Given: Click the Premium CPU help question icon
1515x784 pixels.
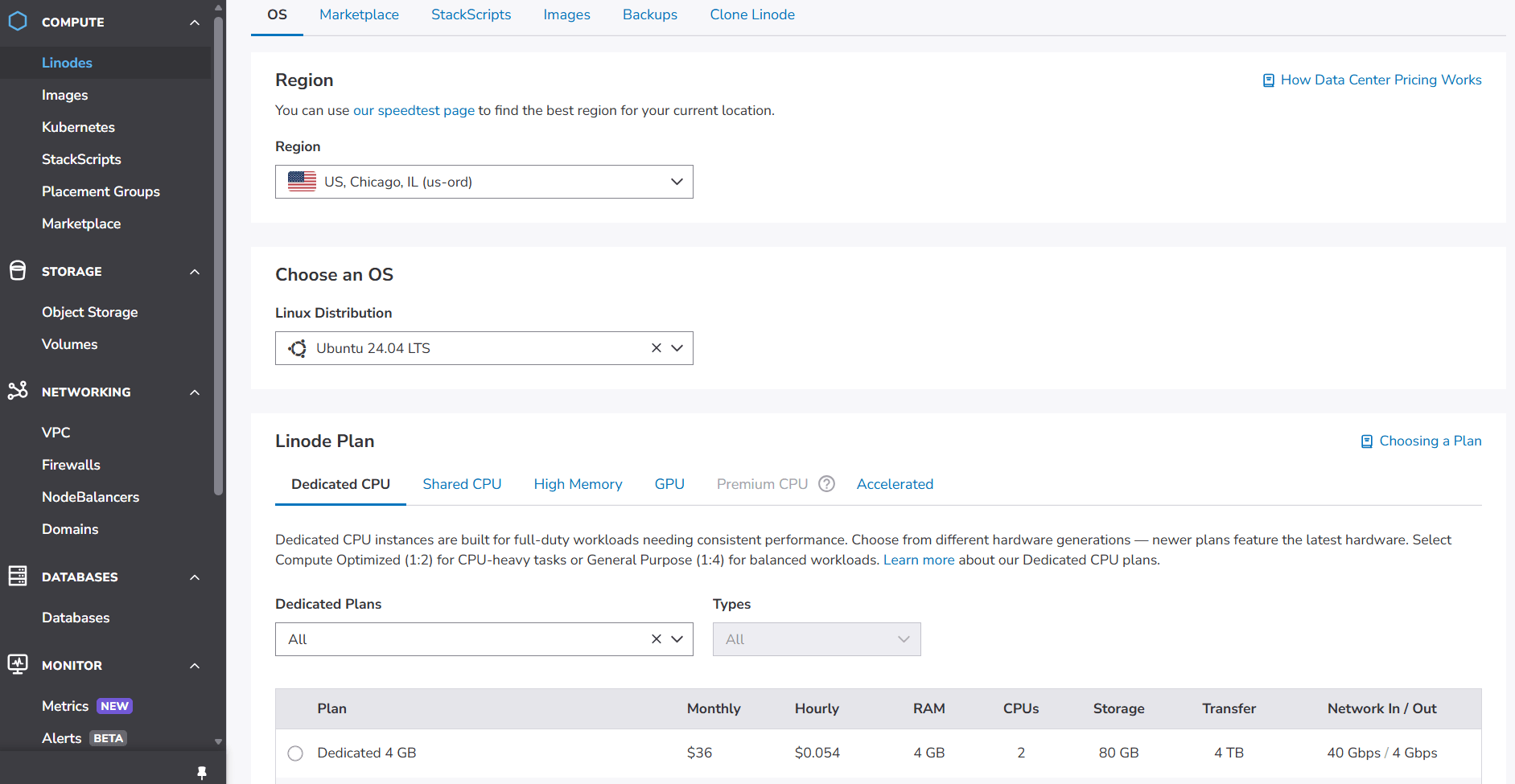Looking at the screenshot, I should pos(826,484).
